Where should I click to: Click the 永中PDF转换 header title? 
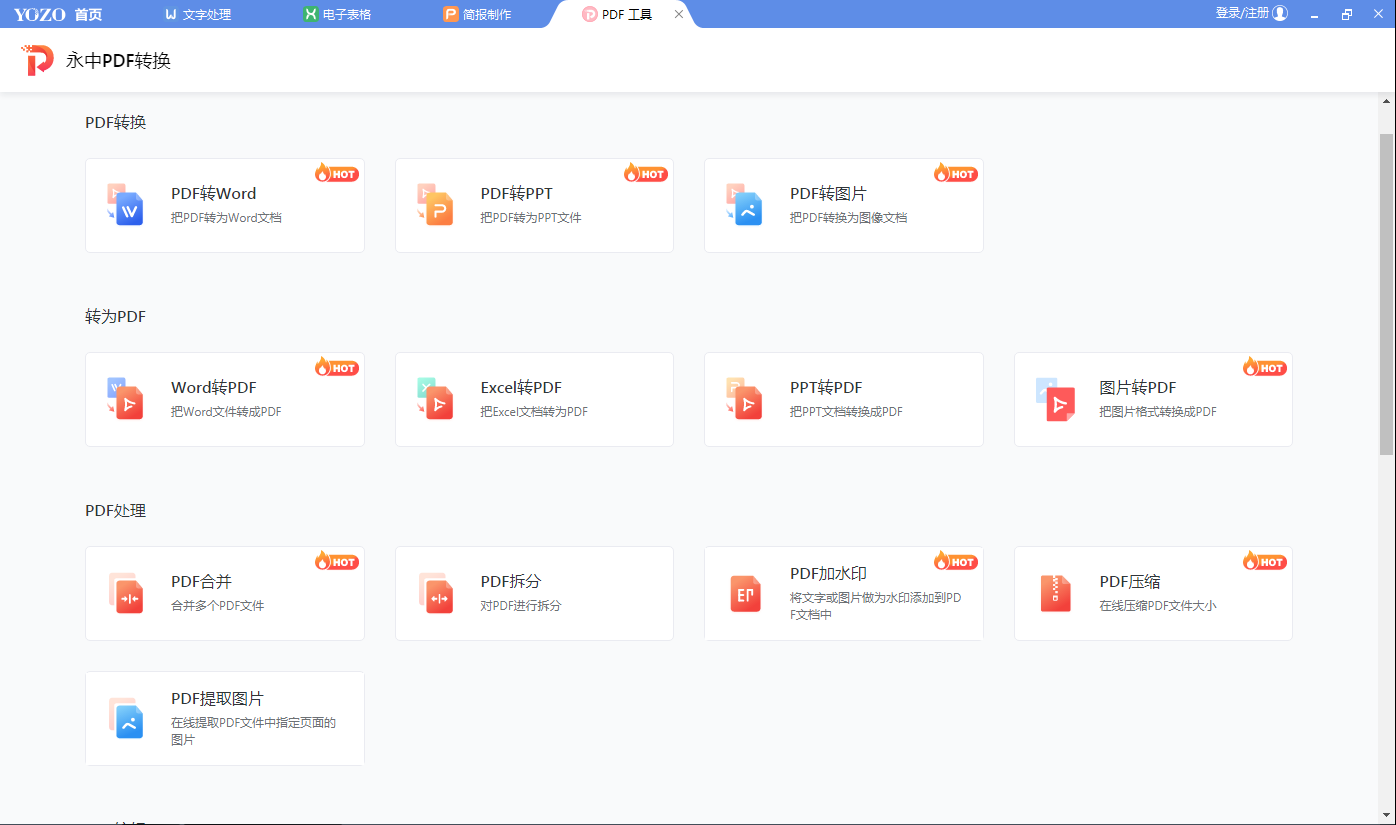(119, 61)
